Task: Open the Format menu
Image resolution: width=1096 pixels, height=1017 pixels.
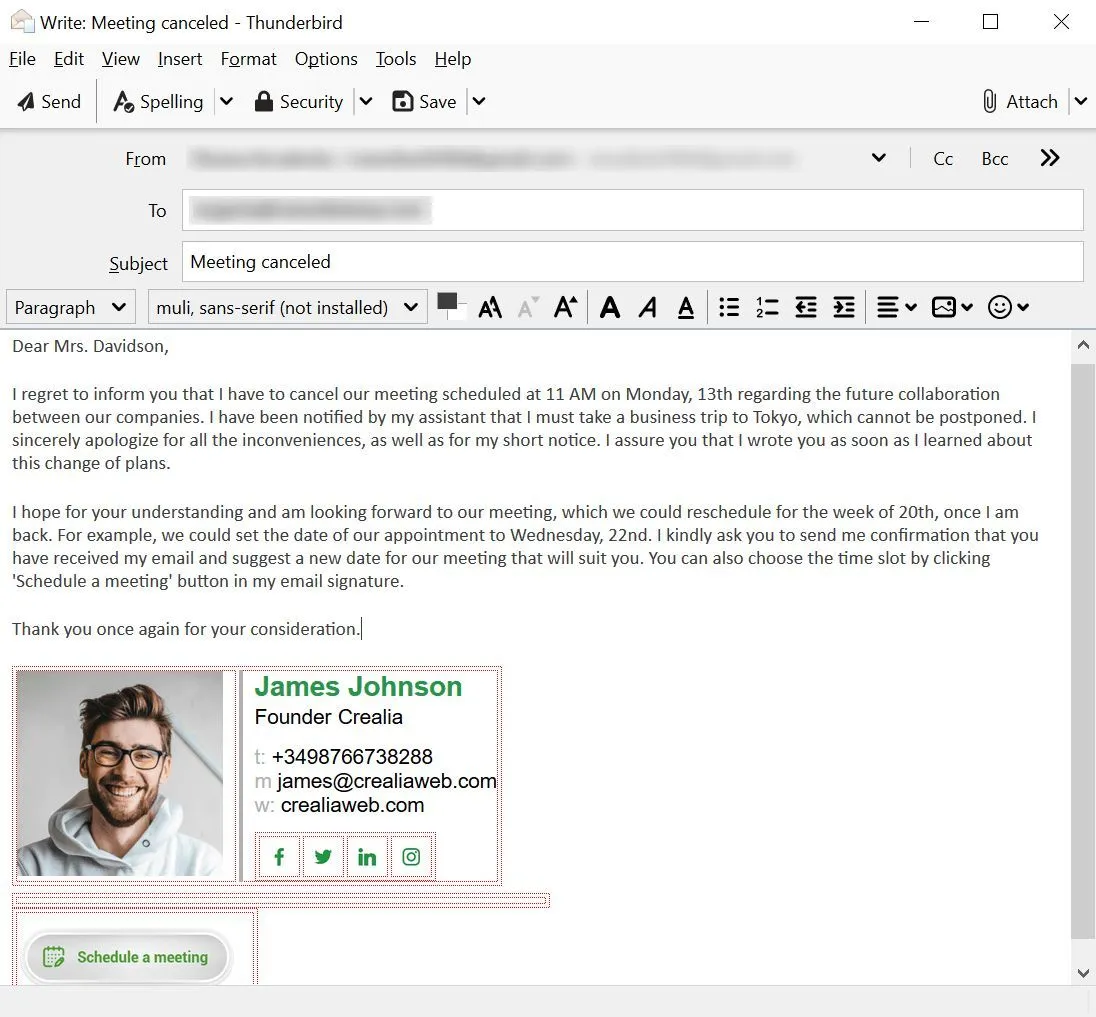Action: click(x=248, y=59)
